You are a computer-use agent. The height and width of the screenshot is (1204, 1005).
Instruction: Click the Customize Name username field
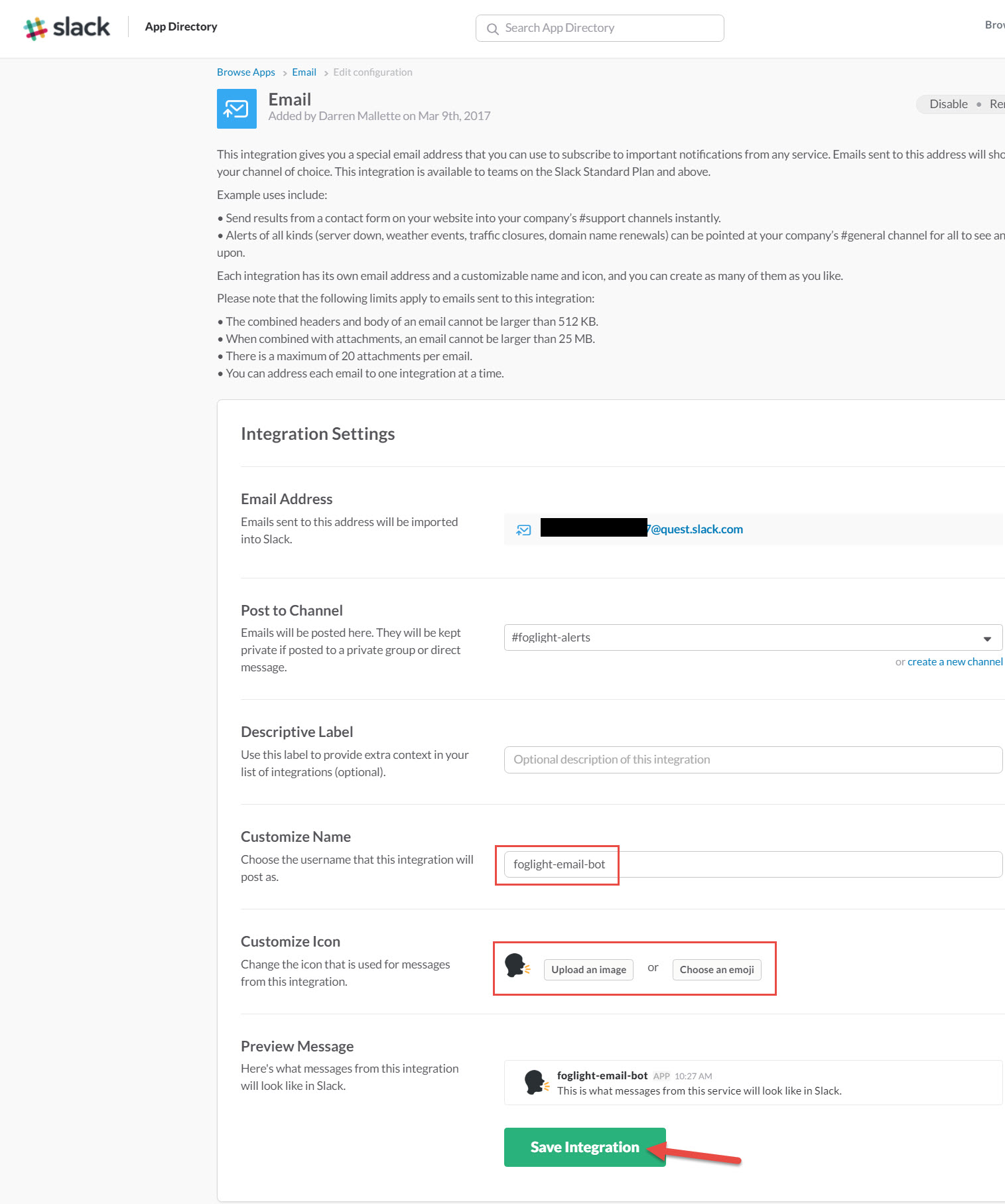(x=752, y=864)
